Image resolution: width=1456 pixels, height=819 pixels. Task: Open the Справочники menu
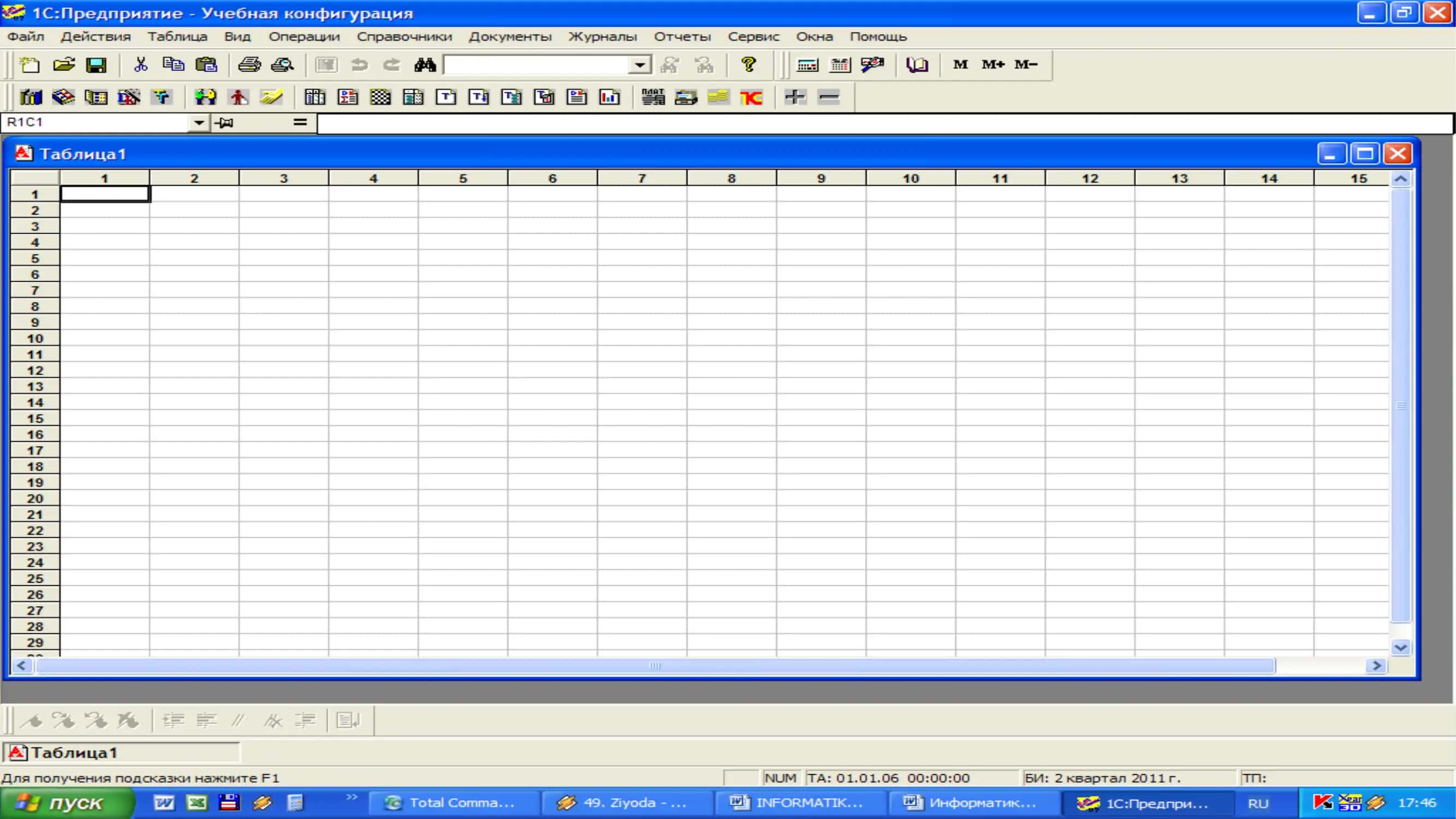[404, 37]
